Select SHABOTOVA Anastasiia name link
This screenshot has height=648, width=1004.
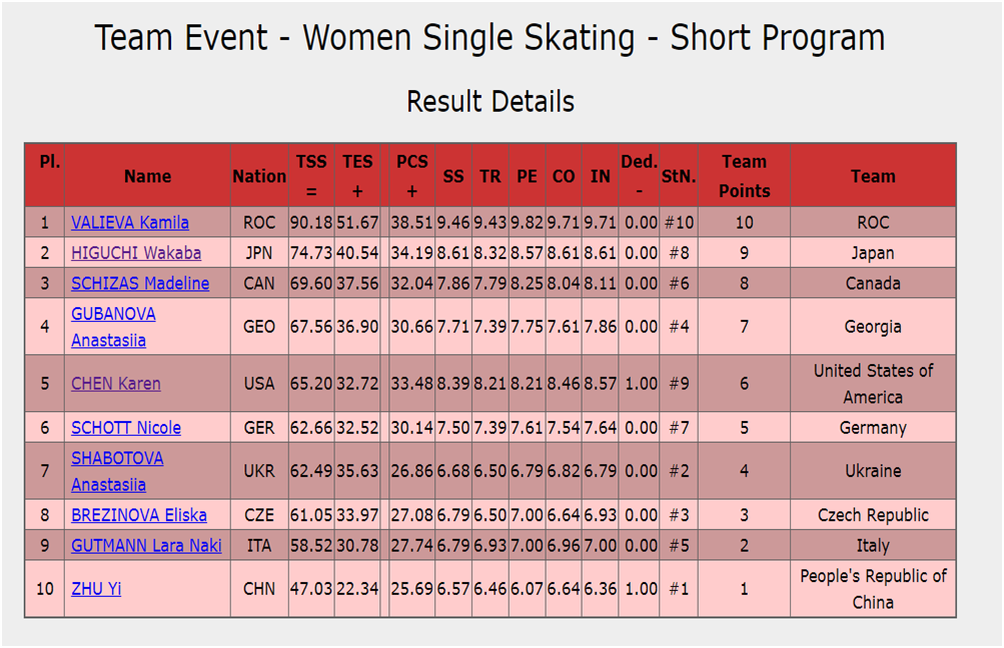pyautogui.click(x=117, y=471)
